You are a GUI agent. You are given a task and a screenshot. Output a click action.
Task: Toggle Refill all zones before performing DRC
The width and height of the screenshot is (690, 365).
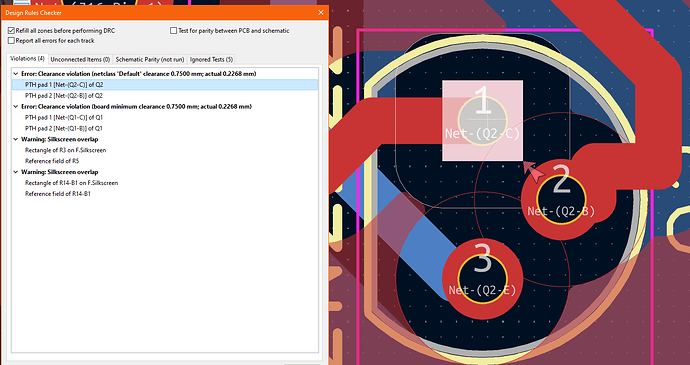(x=11, y=31)
